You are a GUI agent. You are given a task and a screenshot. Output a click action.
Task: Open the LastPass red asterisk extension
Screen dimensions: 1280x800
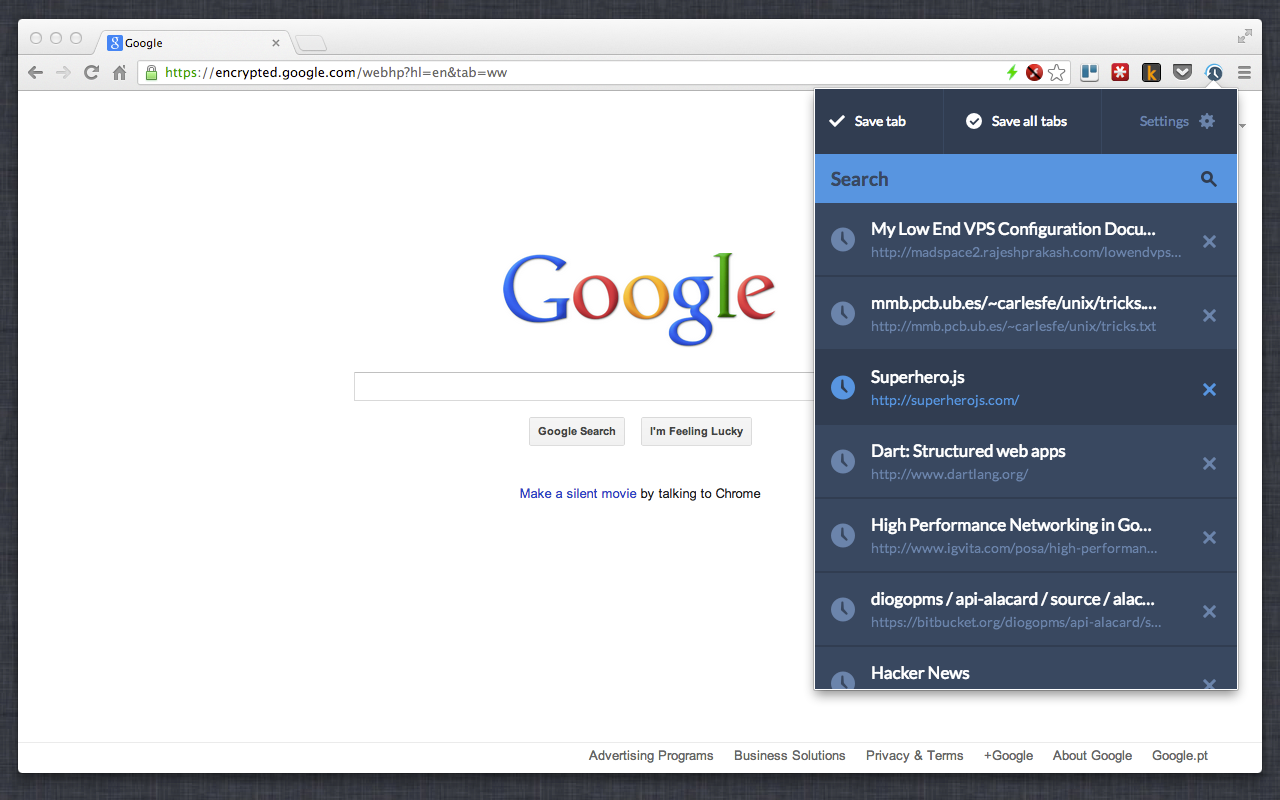point(1120,72)
